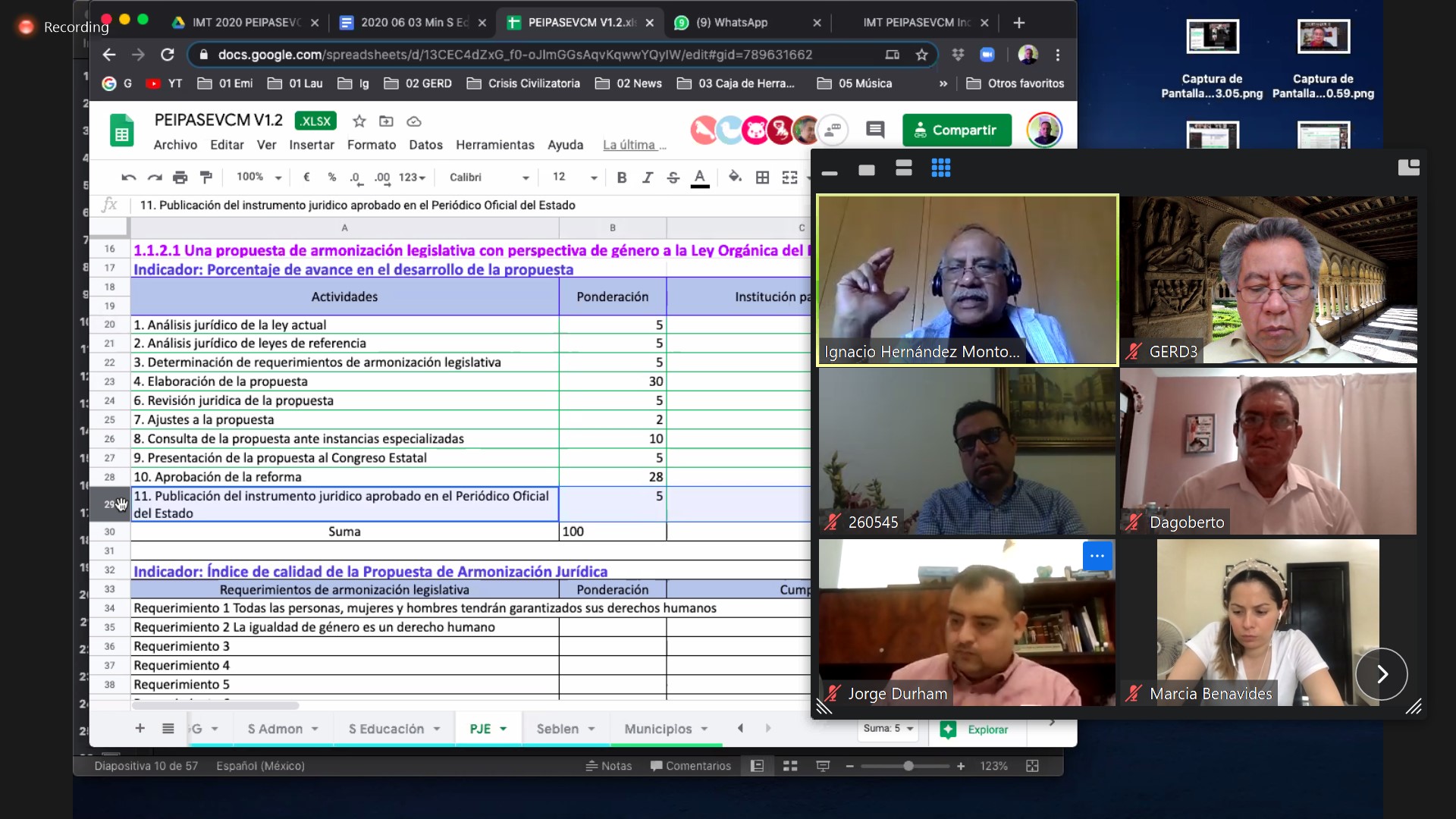Click the Notas button in status bar
The height and width of the screenshot is (819, 1456).
coord(608,766)
